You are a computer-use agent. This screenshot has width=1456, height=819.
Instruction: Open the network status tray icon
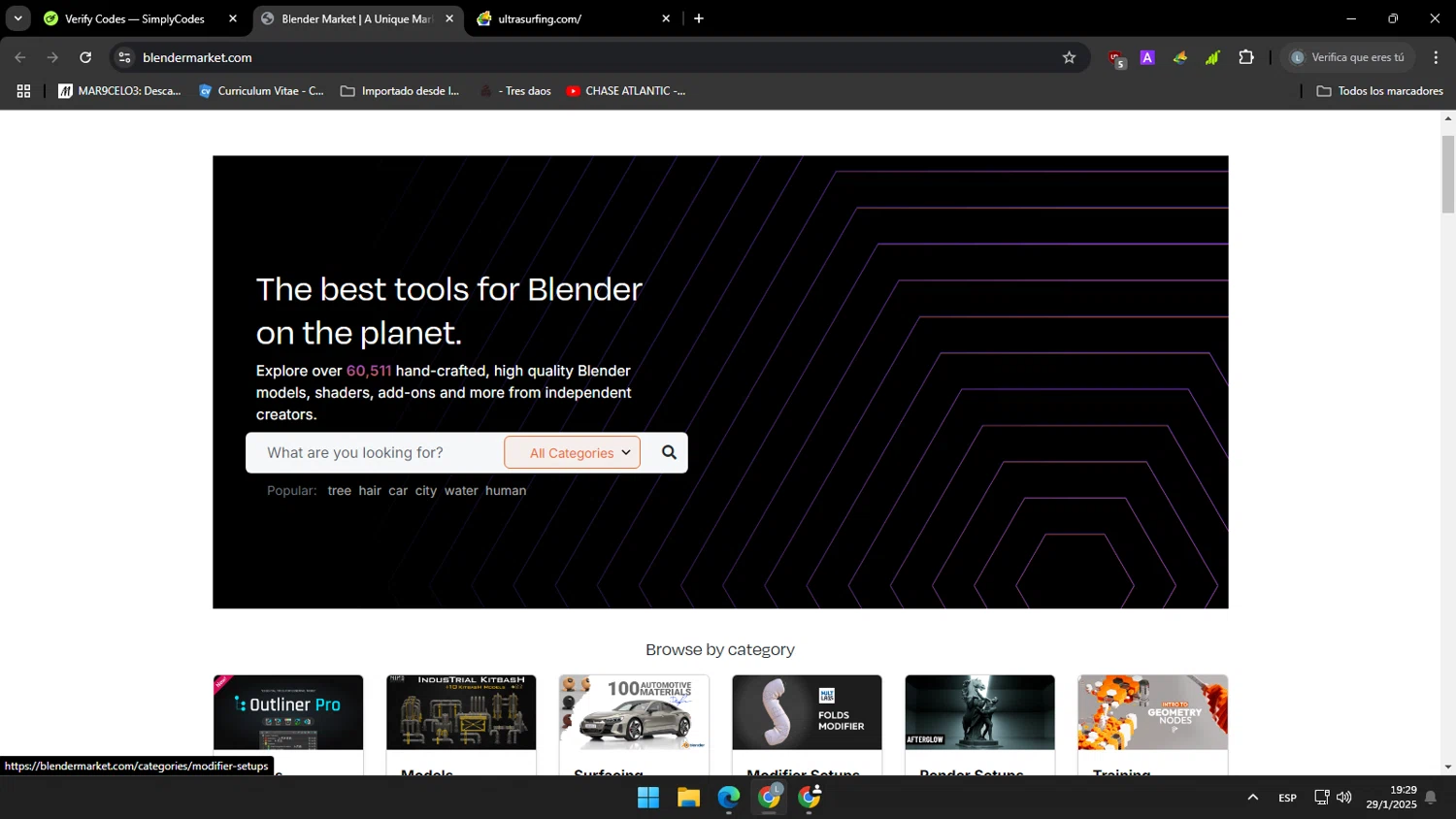click(x=1321, y=798)
